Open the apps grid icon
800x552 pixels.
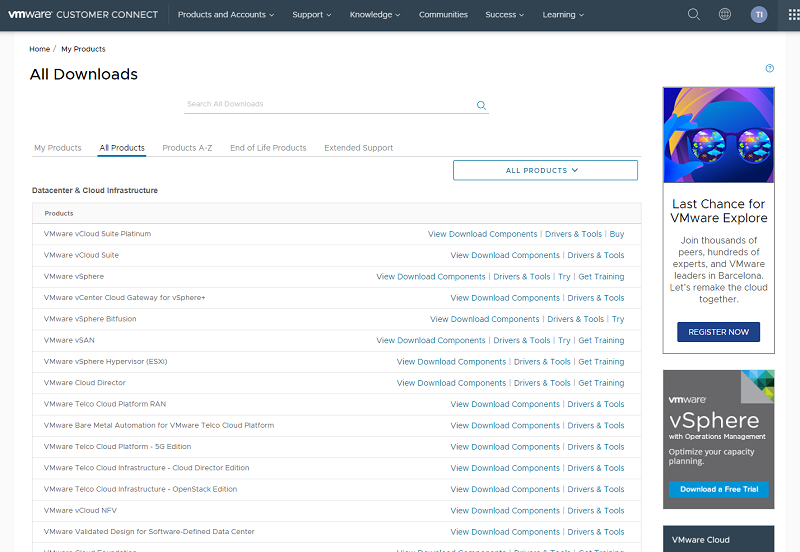794,15
